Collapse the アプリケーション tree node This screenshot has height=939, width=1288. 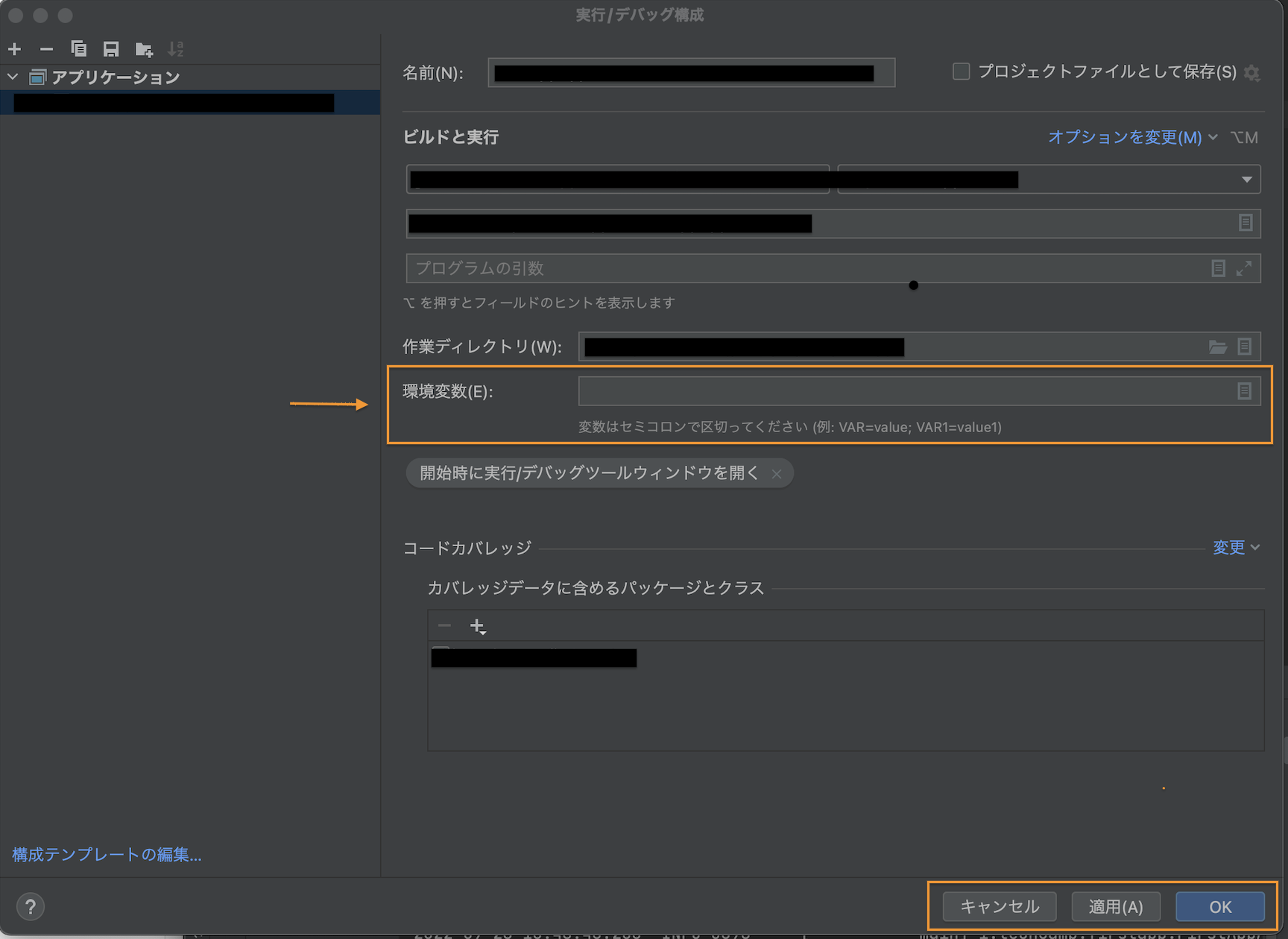(12, 76)
